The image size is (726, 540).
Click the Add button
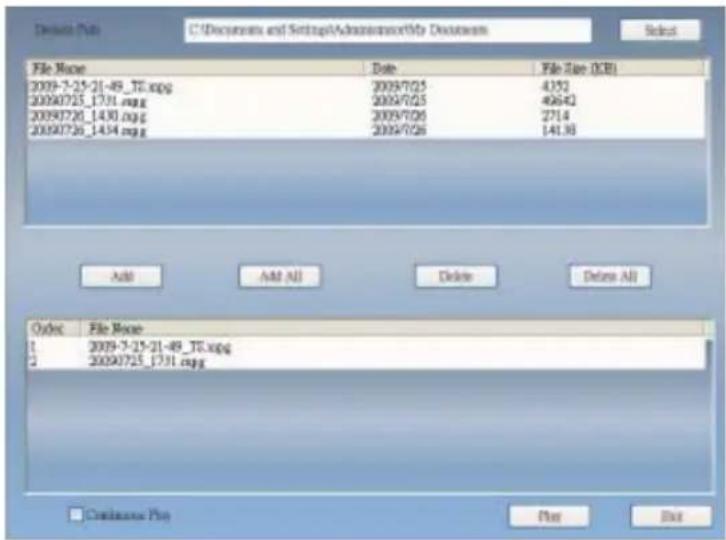[122, 276]
